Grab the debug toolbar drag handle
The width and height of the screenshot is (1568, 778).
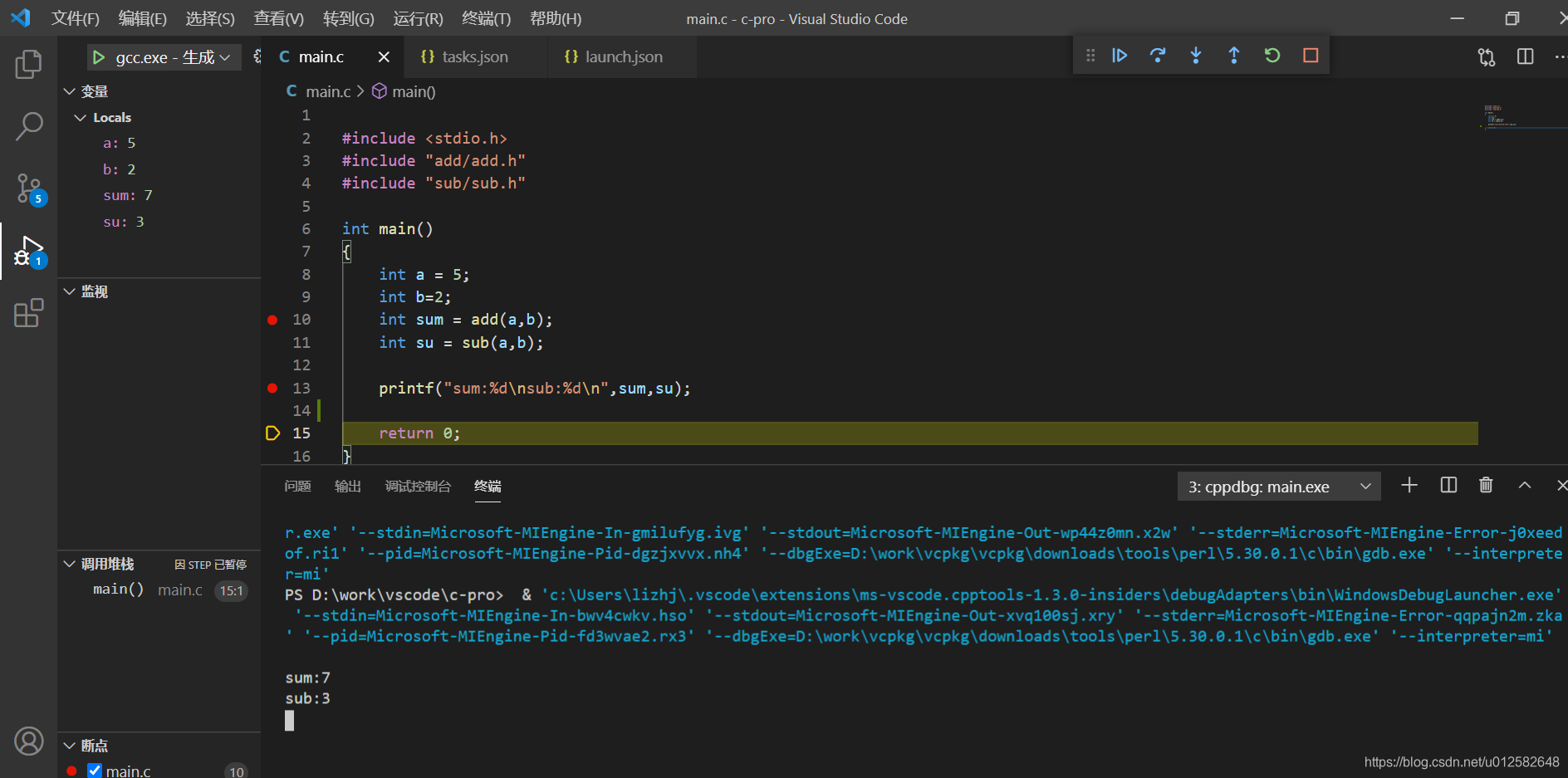pyautogui.click(x=1090, y=56)
